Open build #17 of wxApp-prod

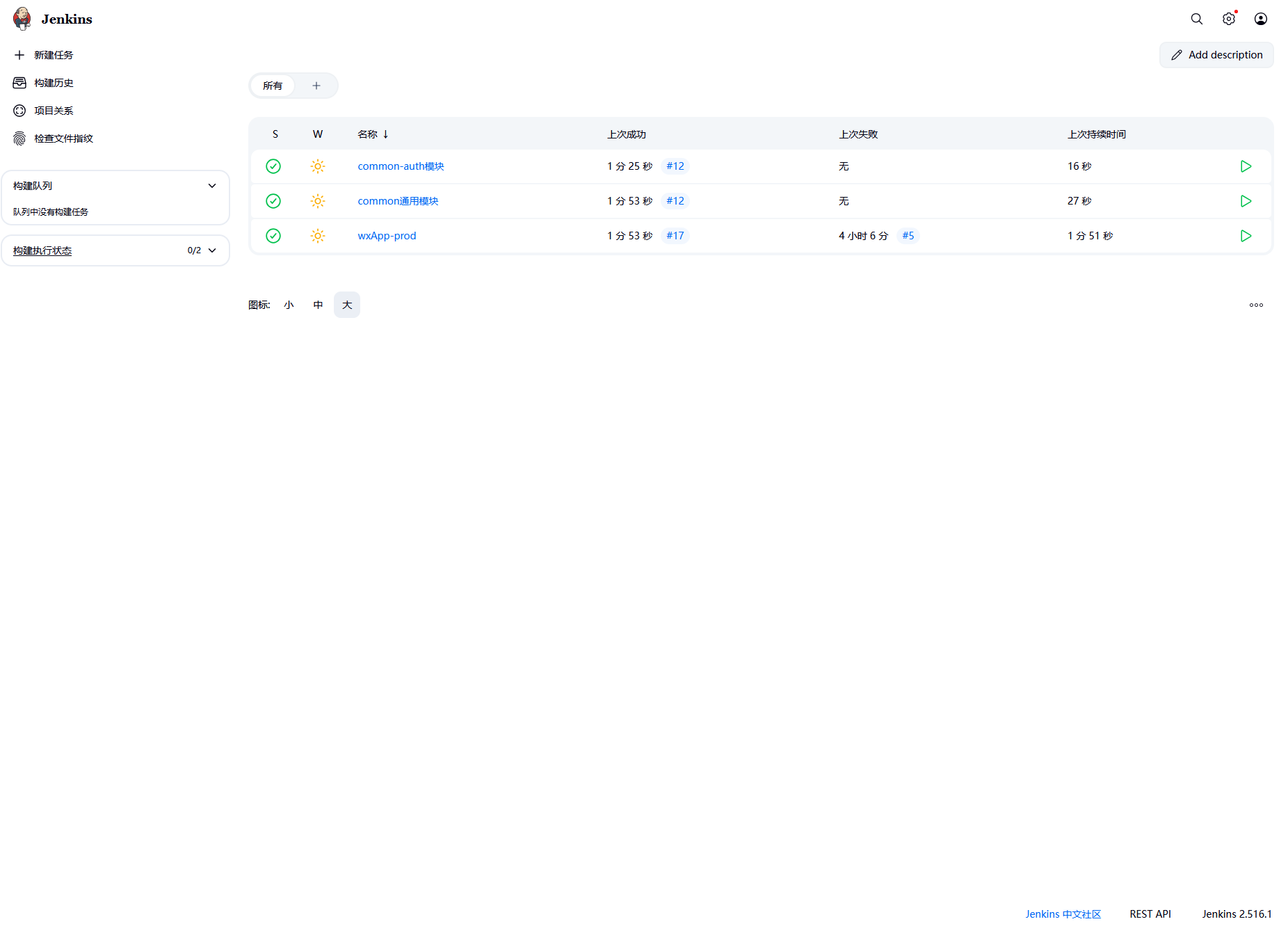click(675, 236)
